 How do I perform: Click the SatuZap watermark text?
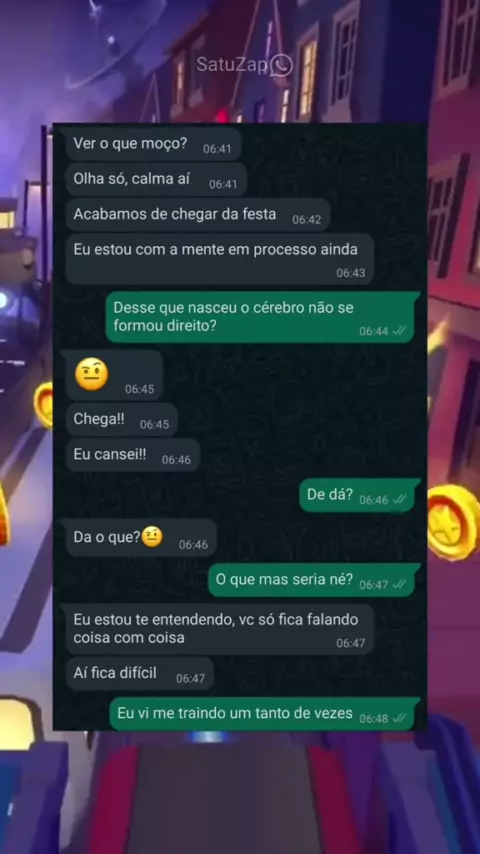pyautogui.click(x=232, y=65)
